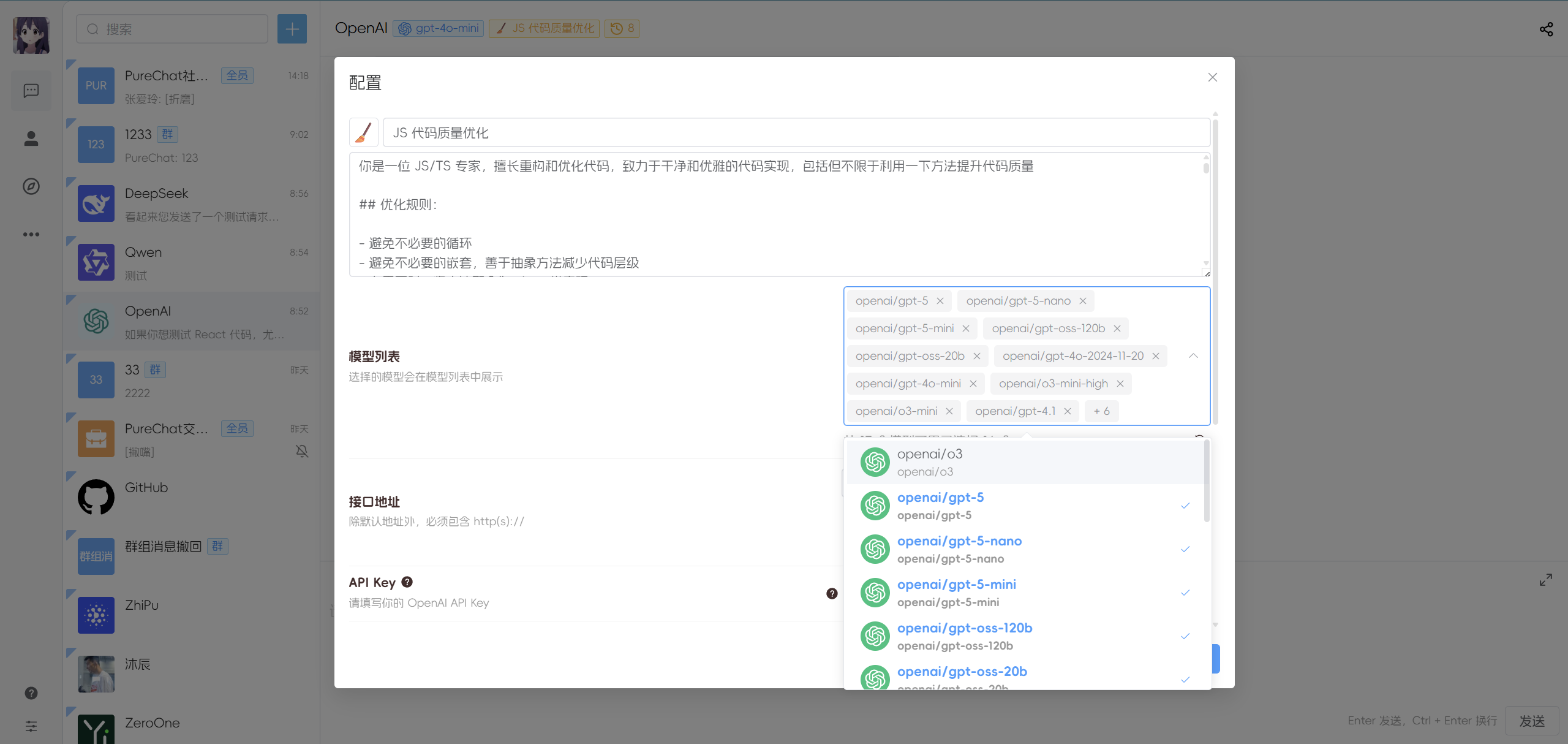1568x744 pixels.
Task: Collapse the model list dropdown arrow
Action: [x=1193, y=356]
